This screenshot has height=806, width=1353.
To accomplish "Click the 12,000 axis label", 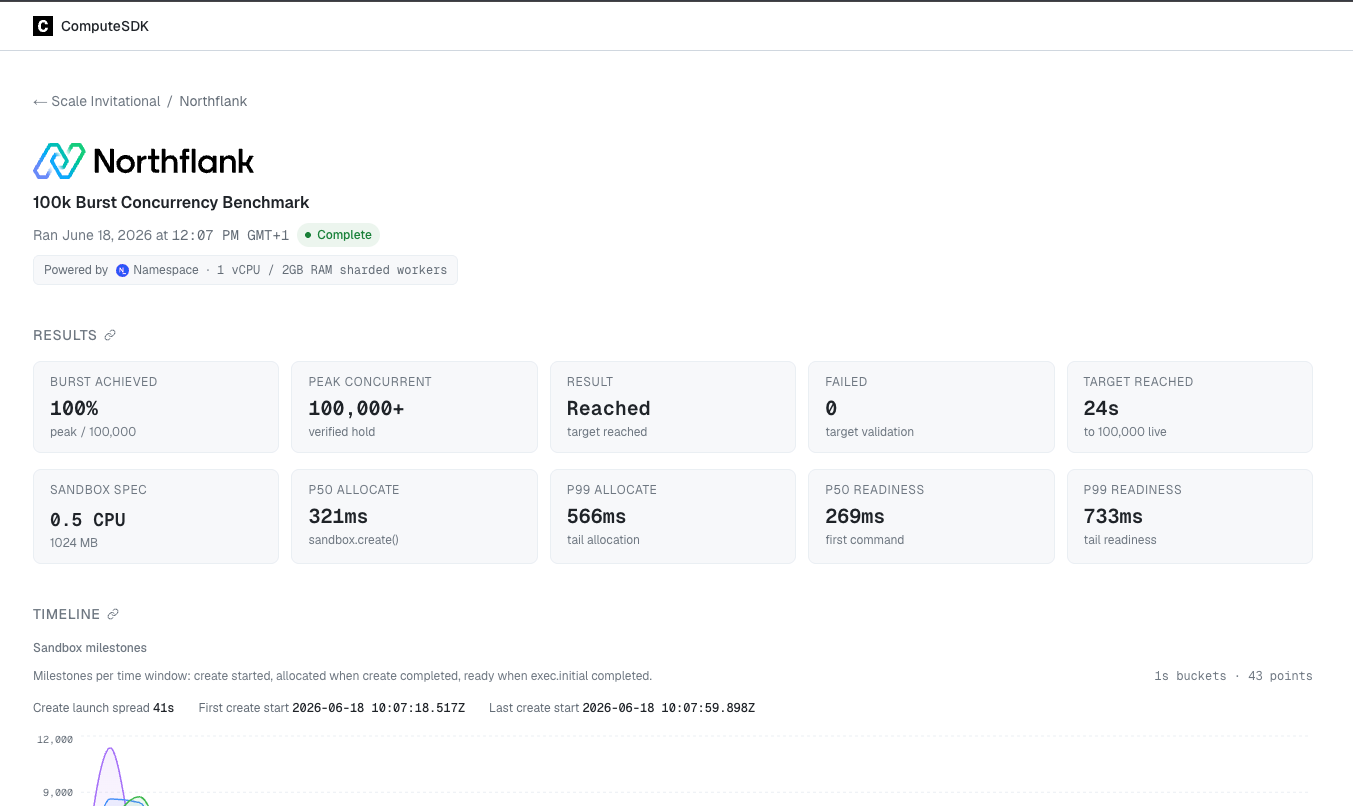I will [x=55, y=739].
